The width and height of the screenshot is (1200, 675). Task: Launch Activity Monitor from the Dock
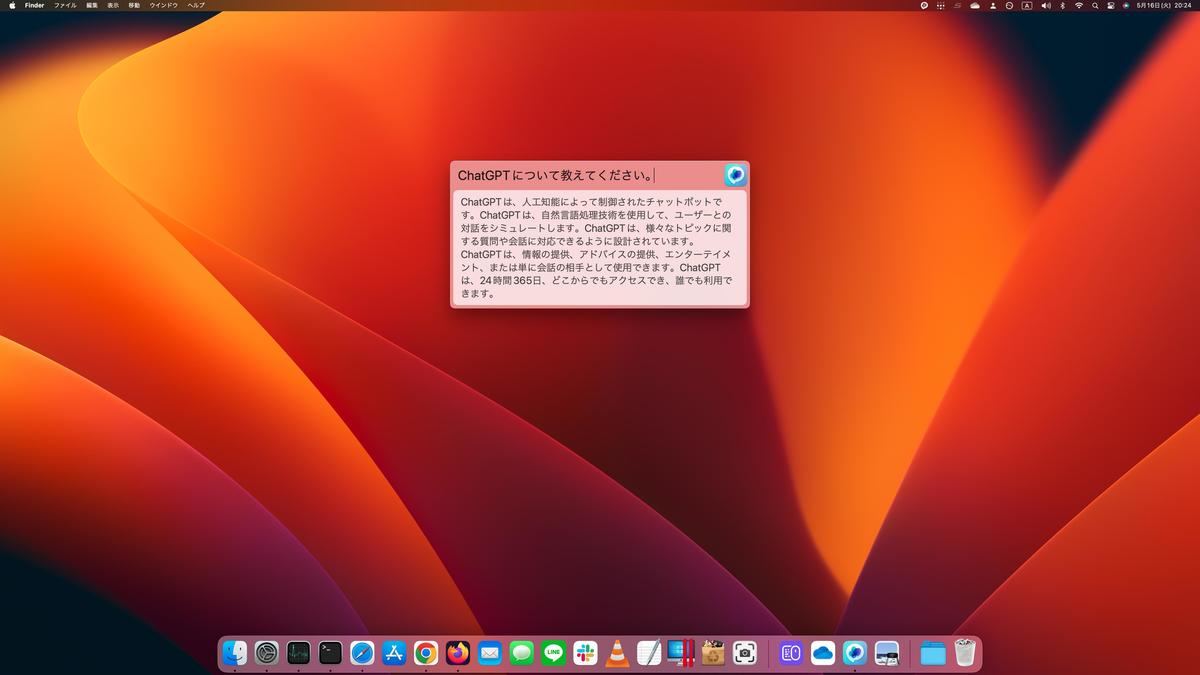pyautogui.click(x=298, y=653)
